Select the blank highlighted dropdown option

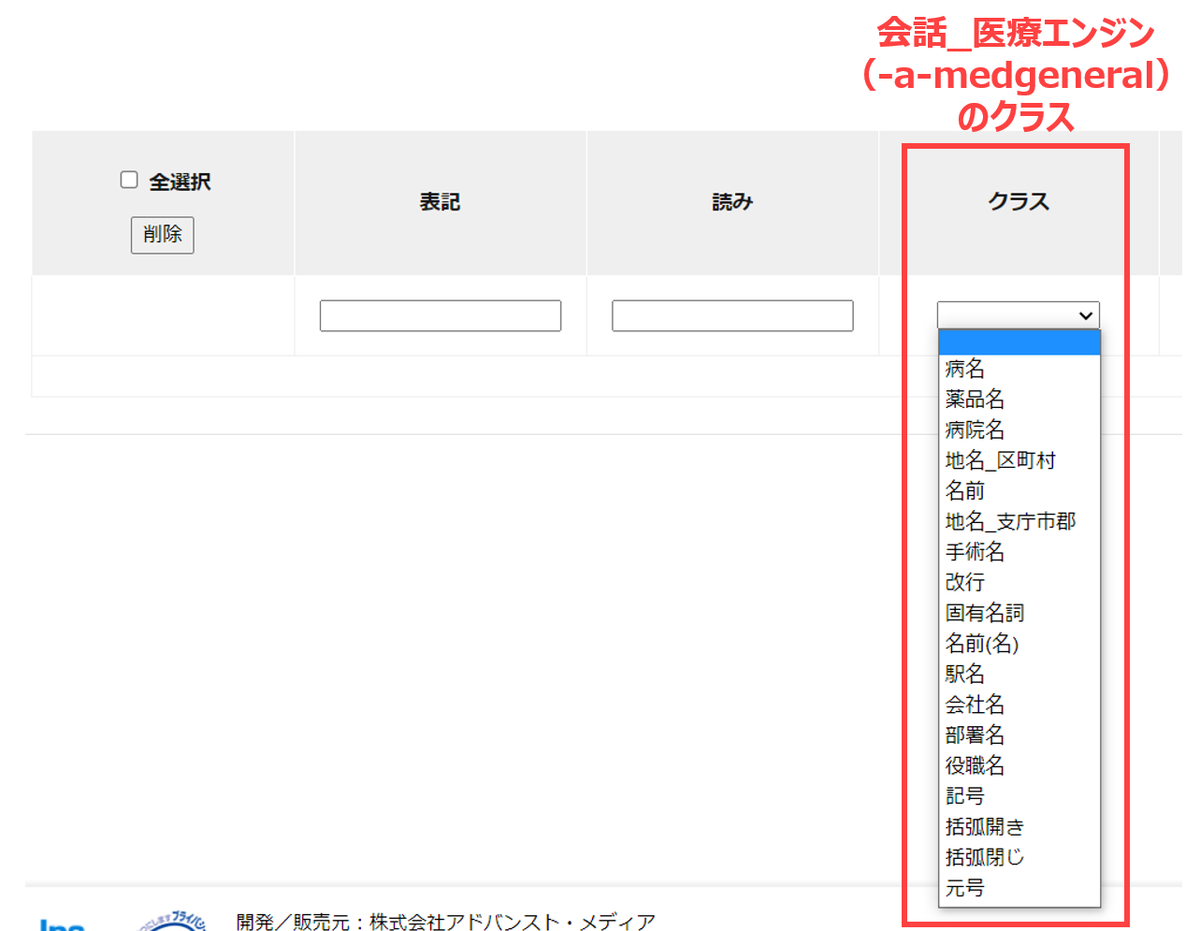pos(1019,343)
